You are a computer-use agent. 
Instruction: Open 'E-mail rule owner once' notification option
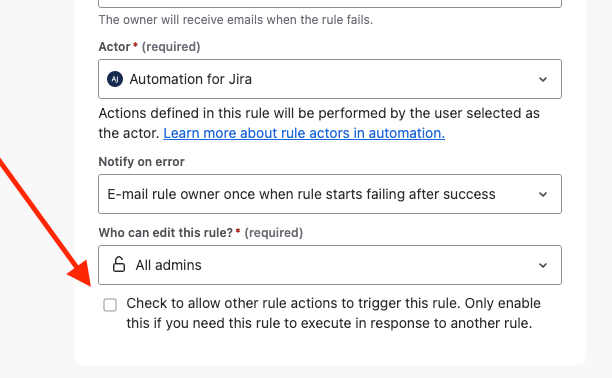(301, 194)
